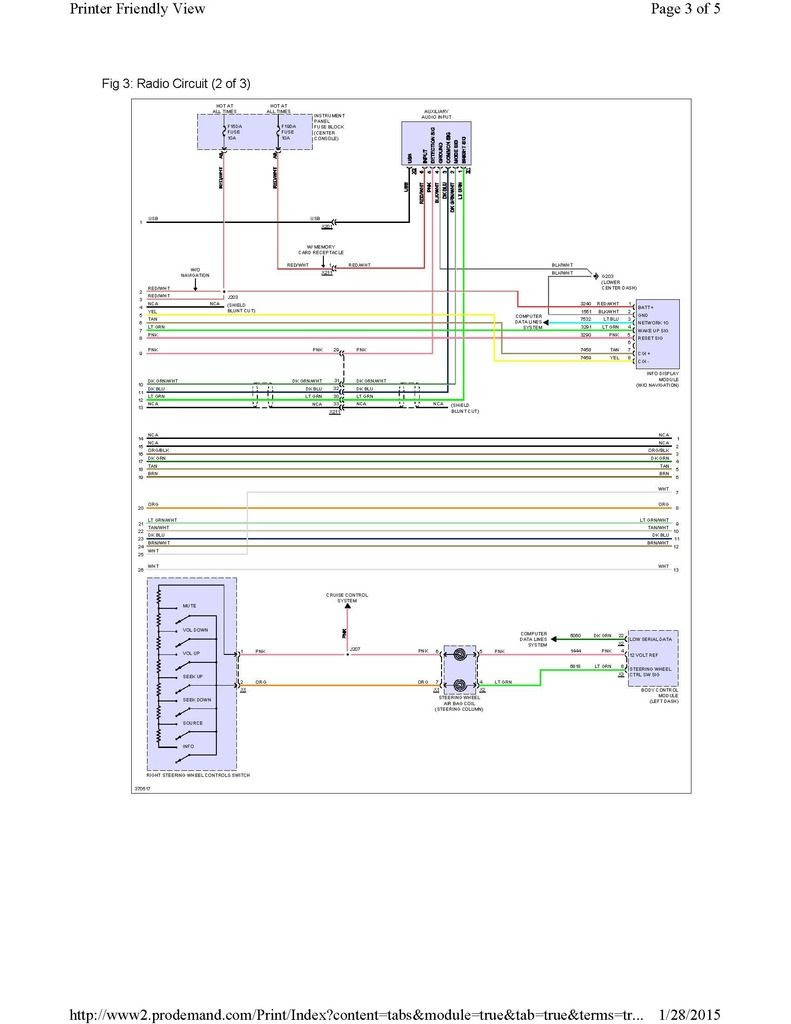Click circuit number 3240 on the RED/WHT wire
Screen dimensions: 791x1024
pos(586,304)
